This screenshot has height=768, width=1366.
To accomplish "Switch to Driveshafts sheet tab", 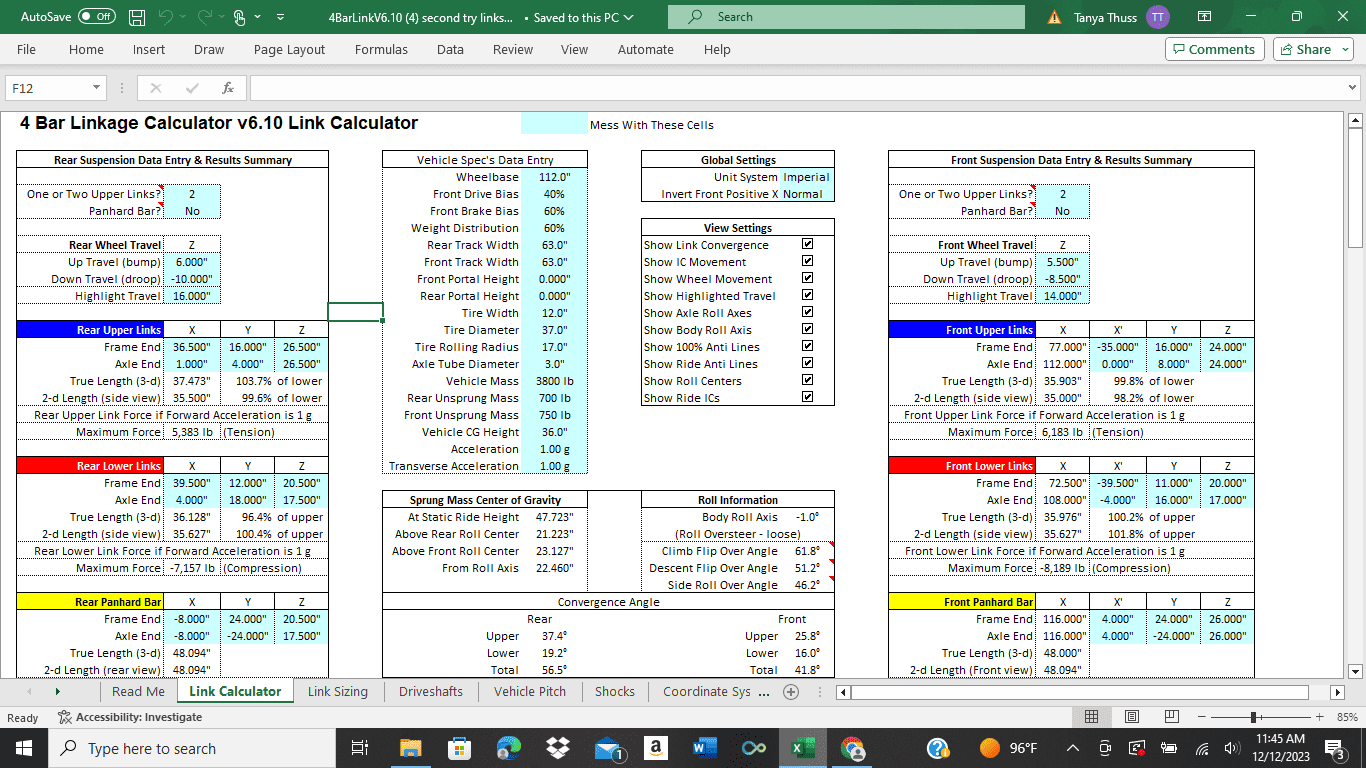I will [431, 691].
